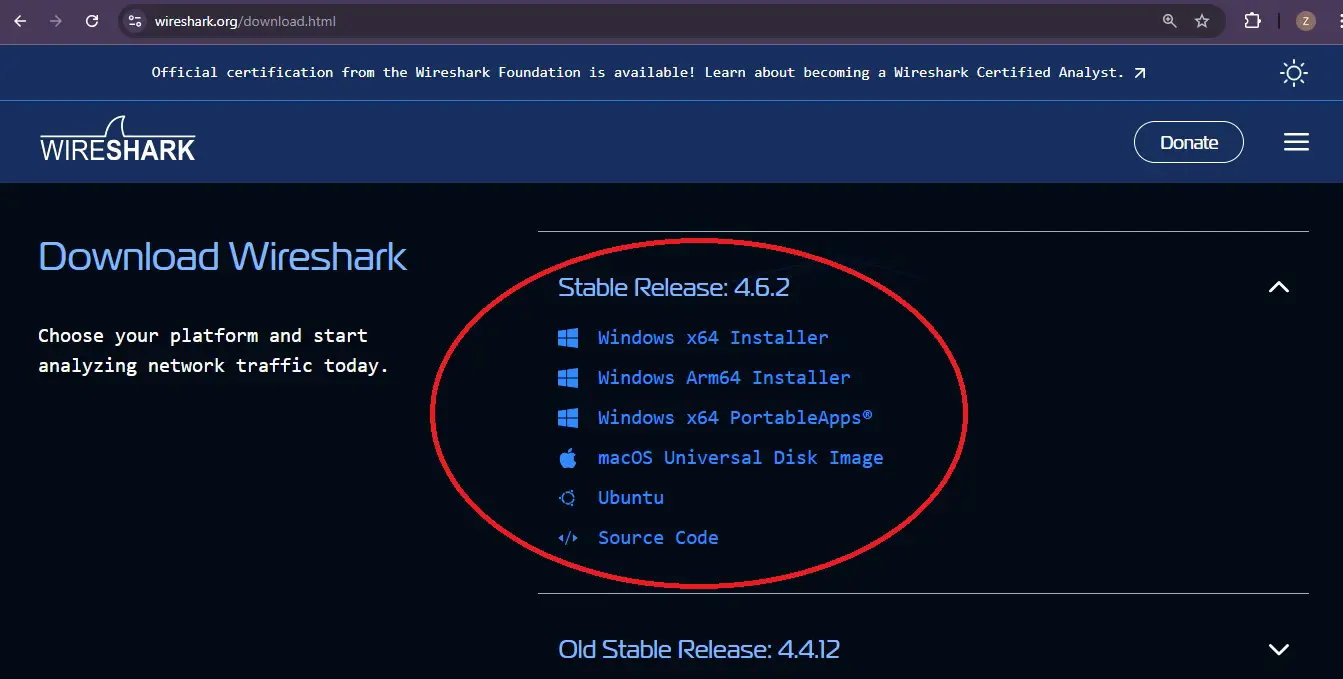Image resolution: width=1343 pixels, height=679 pixels.
Task: Toggle the light/dark theme sun icon
Action: (1294, 72)
